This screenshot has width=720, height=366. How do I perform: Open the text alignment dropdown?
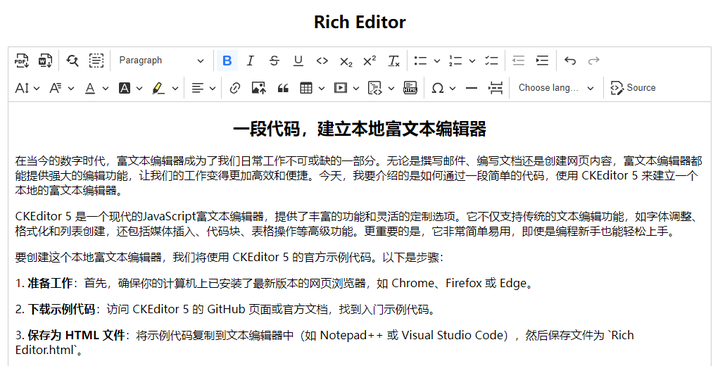203,88
